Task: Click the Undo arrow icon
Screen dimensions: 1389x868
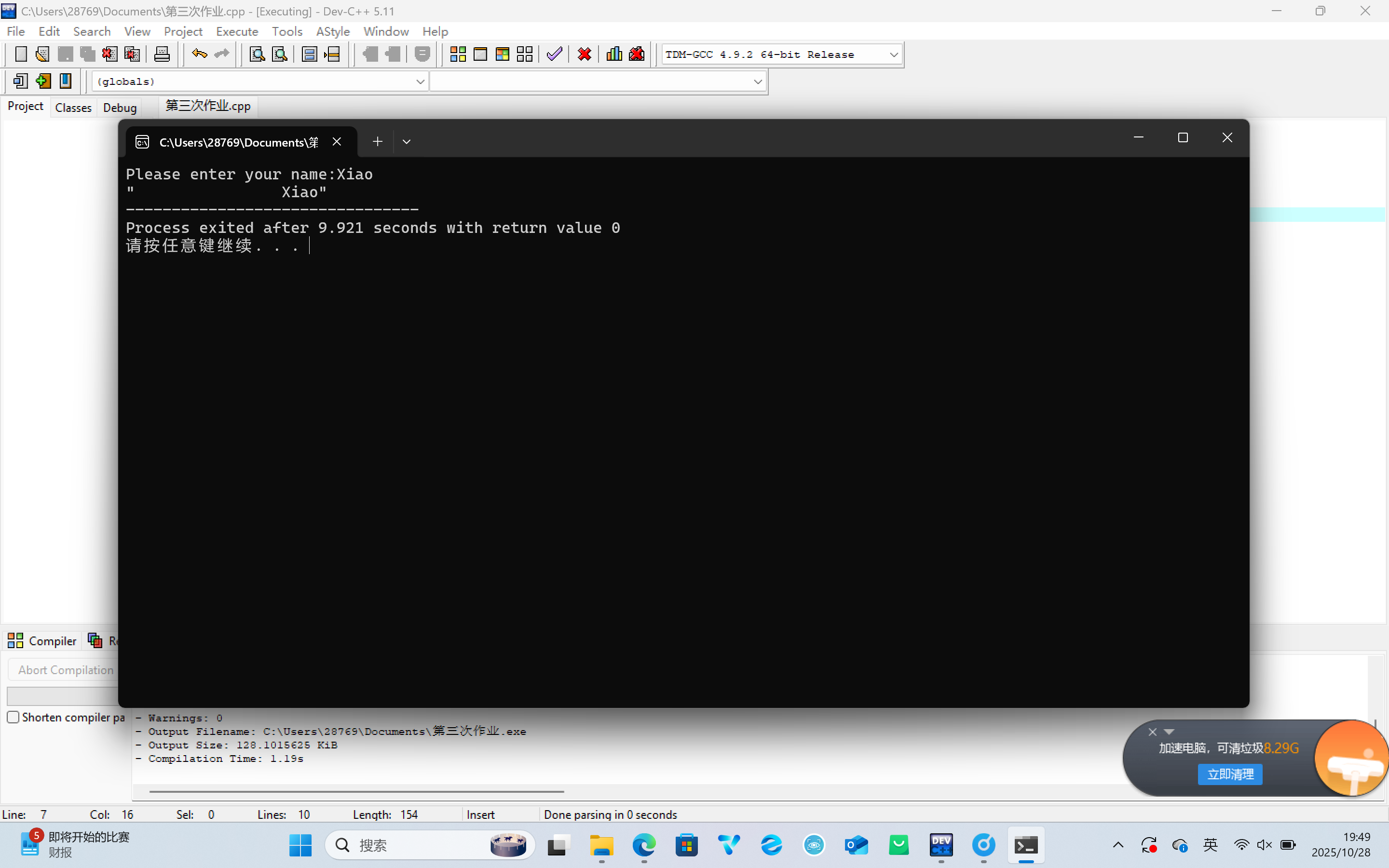Action: 199,54
